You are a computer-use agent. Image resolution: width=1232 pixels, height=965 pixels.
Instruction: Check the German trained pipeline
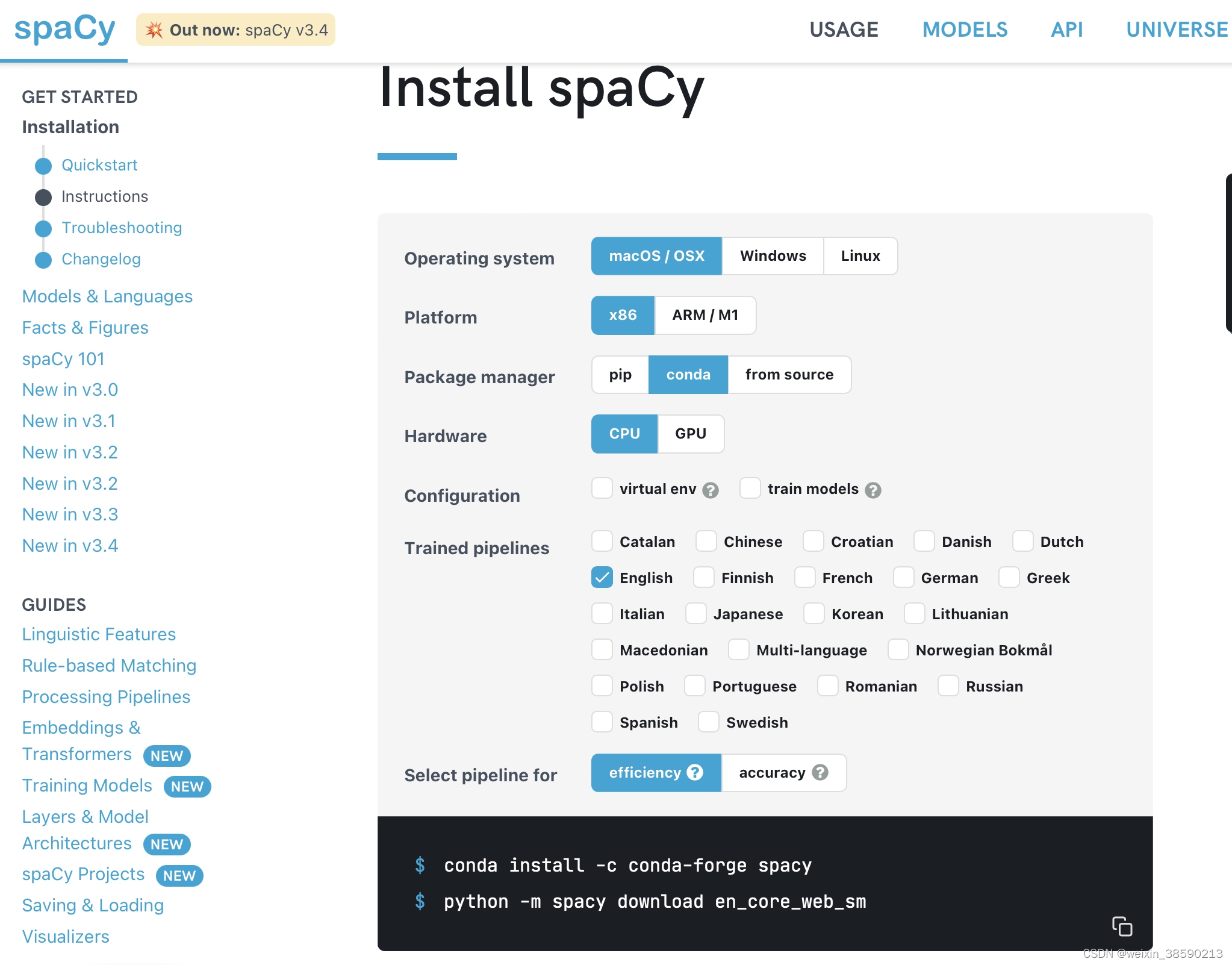click(904, 577)
